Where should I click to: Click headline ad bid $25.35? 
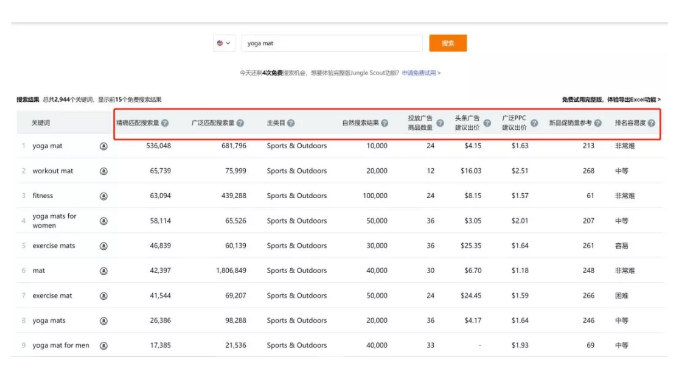[471, 246]
